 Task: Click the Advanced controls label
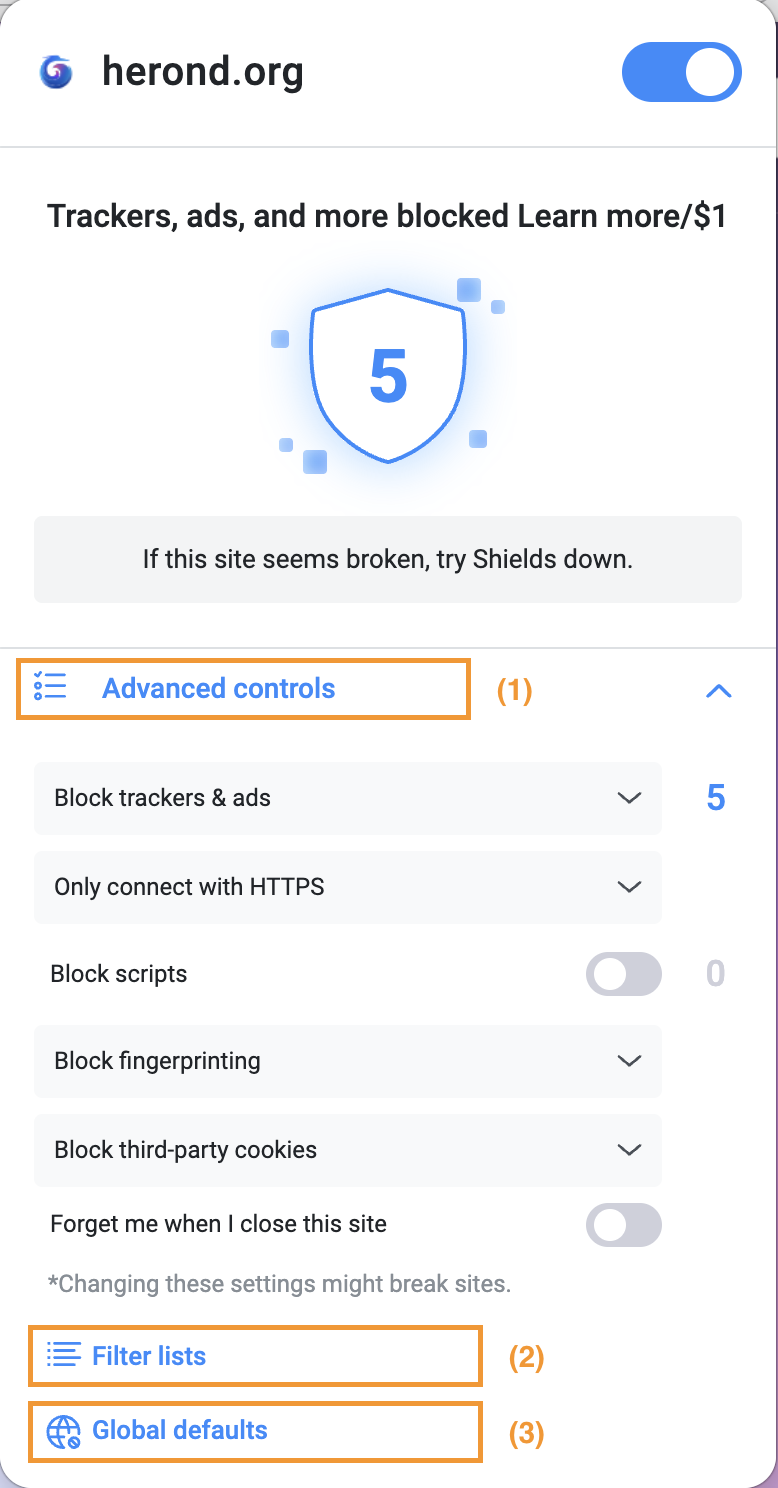coord(219,688)
